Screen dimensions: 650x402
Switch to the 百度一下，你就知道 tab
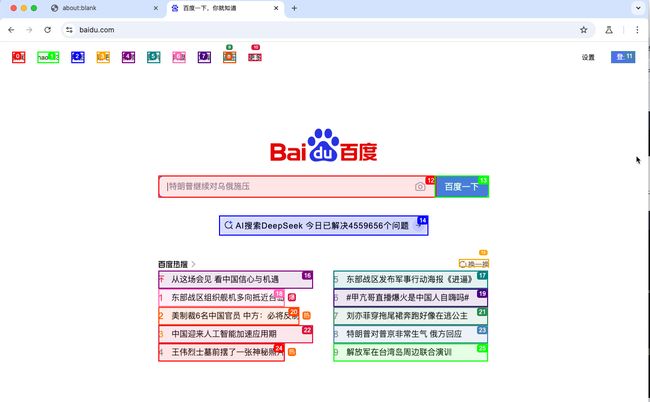(x=225, y=8)
